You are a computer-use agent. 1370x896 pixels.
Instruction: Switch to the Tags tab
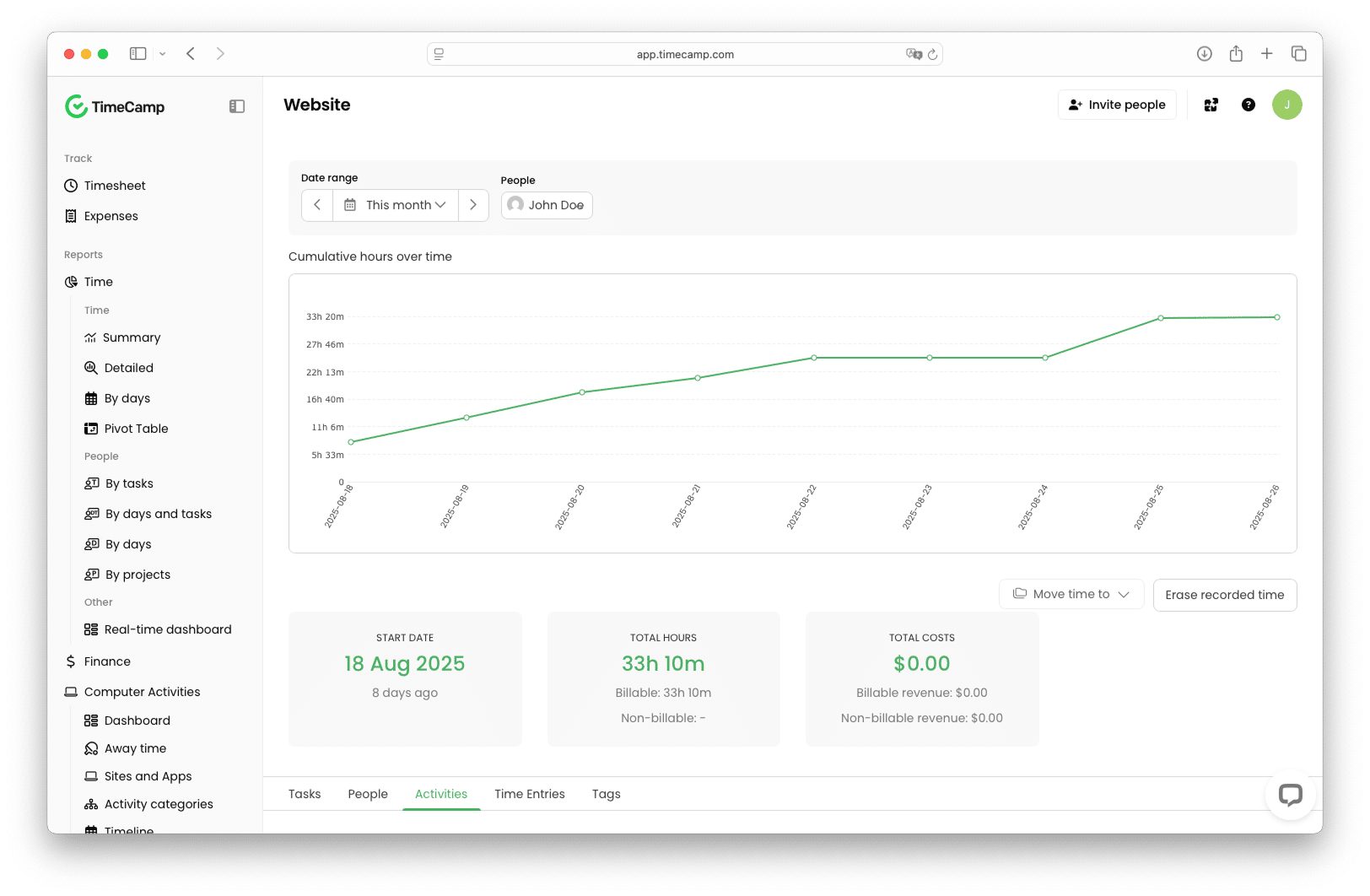pos(607,794)
